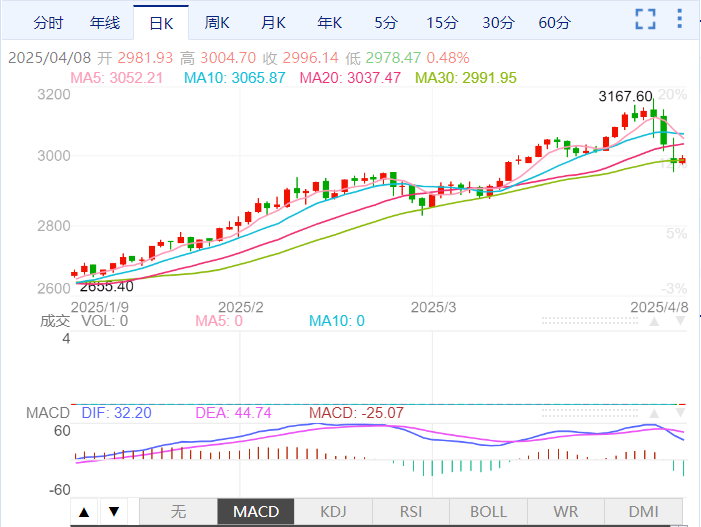Click the DEA: 44.74 value
The height and width of the screenshot is (527, 701).
(x=233, y=413)
